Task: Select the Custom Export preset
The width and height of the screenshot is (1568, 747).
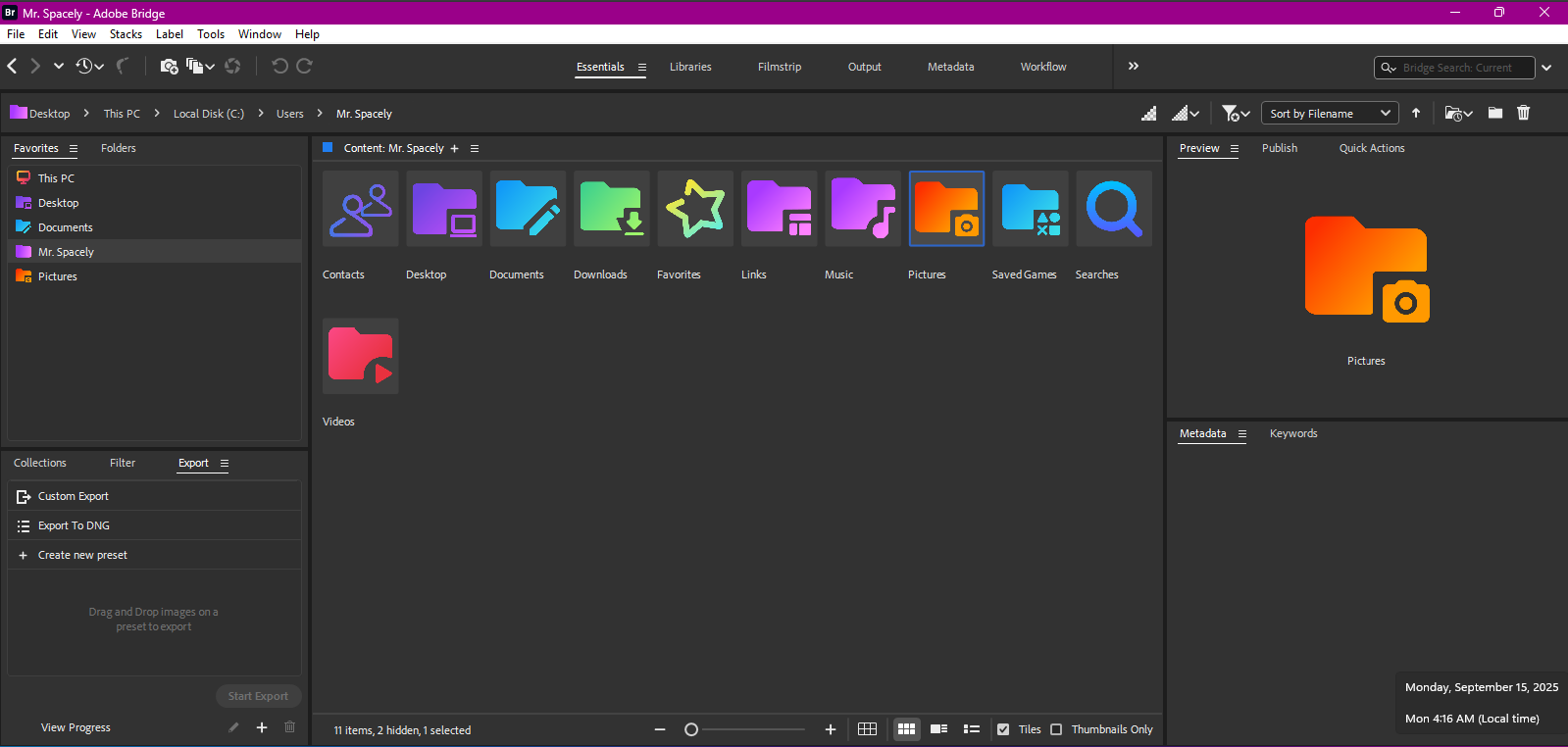Action: point(154,496)
